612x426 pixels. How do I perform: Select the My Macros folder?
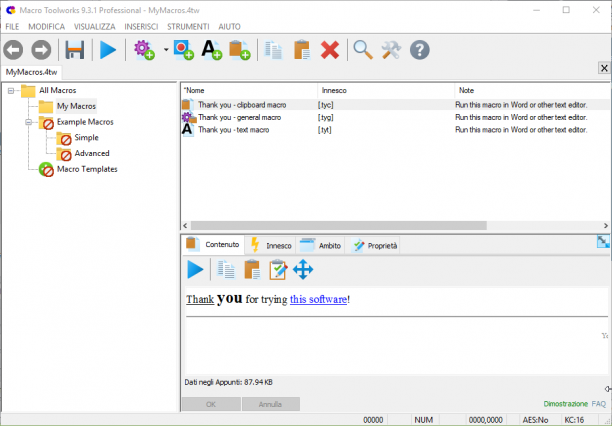coord(76,106)
